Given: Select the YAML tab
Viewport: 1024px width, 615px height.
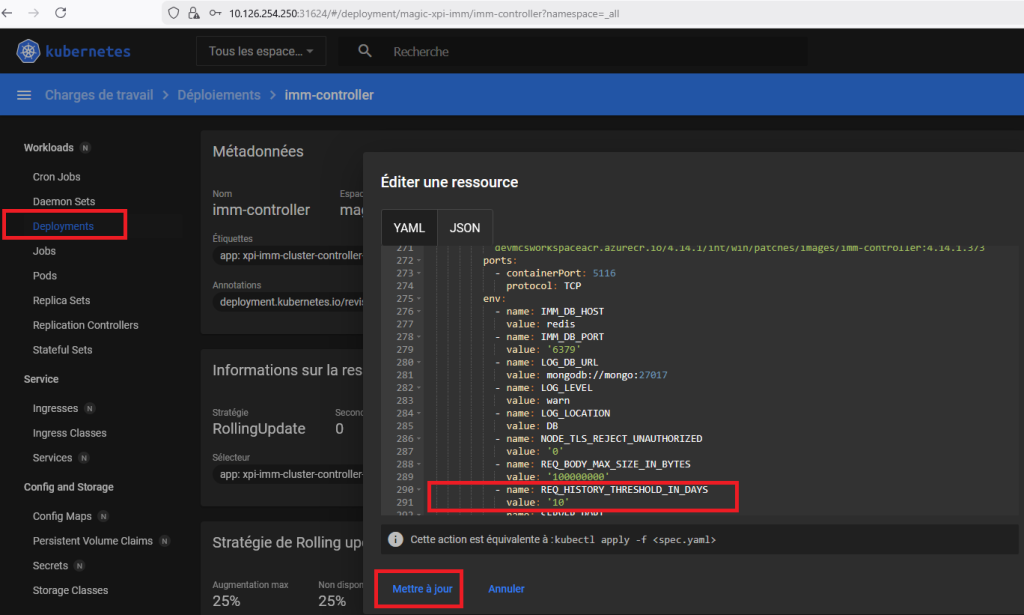Looking at the screenshot, I should (409, 228).
